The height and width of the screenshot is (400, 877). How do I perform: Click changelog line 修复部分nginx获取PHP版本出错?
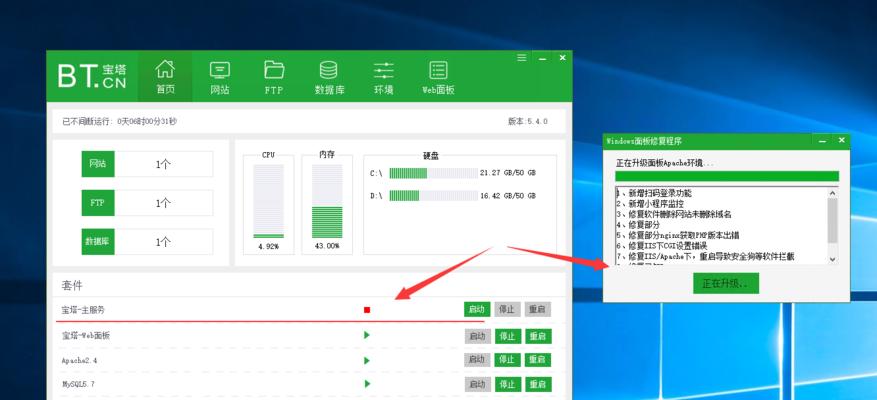click(x=677, y=236)
